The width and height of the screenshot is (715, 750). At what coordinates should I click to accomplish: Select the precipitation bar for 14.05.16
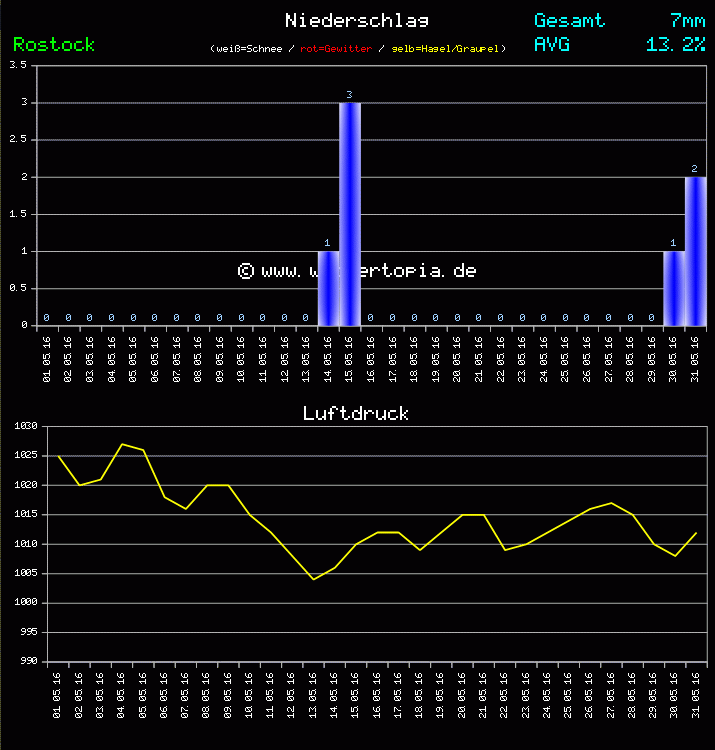click(328, 288)
